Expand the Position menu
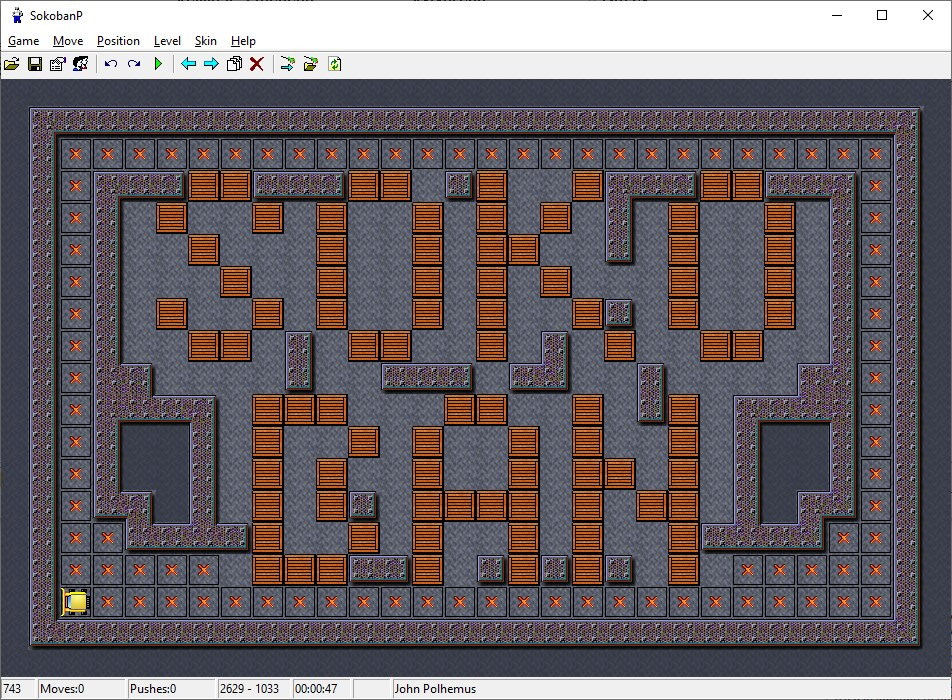 [118, 41]
